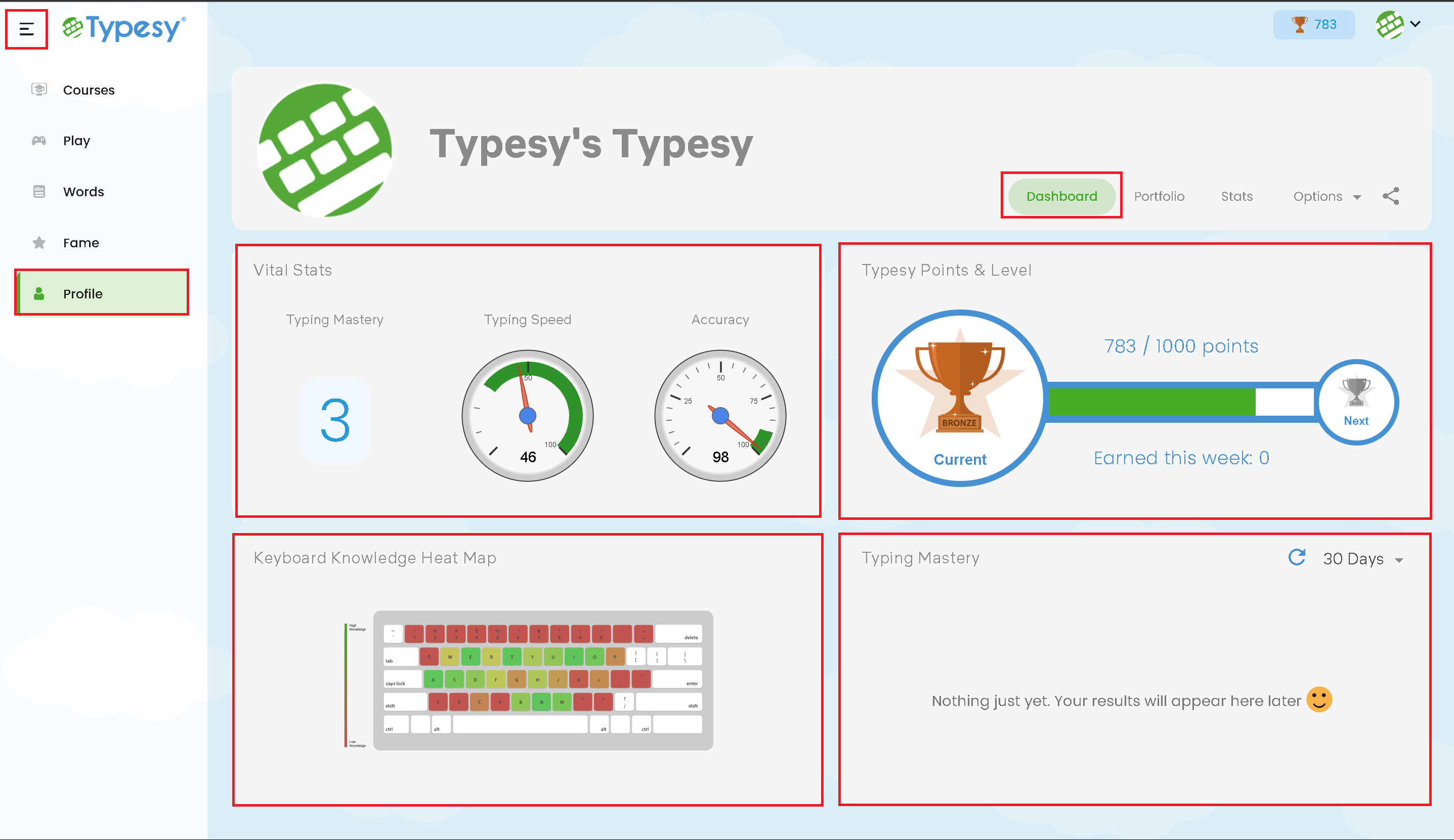1454x840 pixels.
Task: Click the Typesy Points & Level heading
Action: click(x=946, y=270)
